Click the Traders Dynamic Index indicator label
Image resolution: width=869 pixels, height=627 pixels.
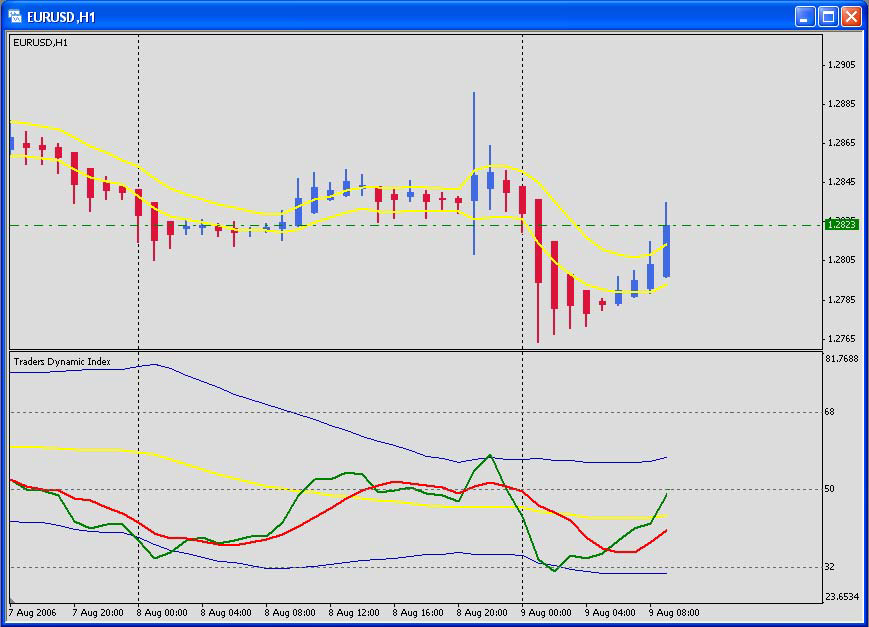62,361
